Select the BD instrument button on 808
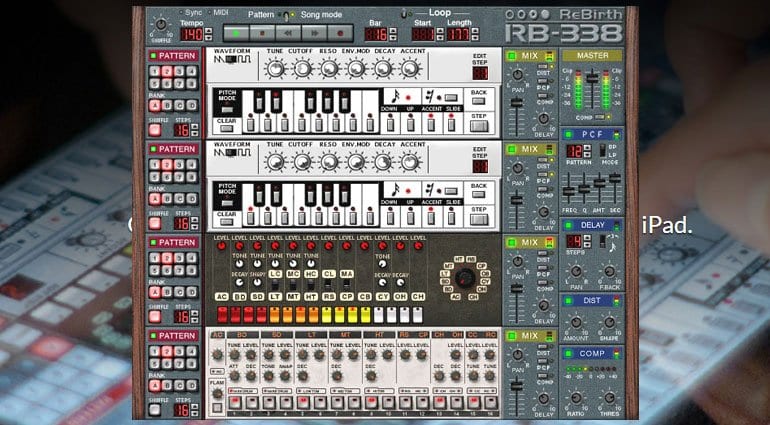This screenshot has height=425, width=770. pos(239,297)
